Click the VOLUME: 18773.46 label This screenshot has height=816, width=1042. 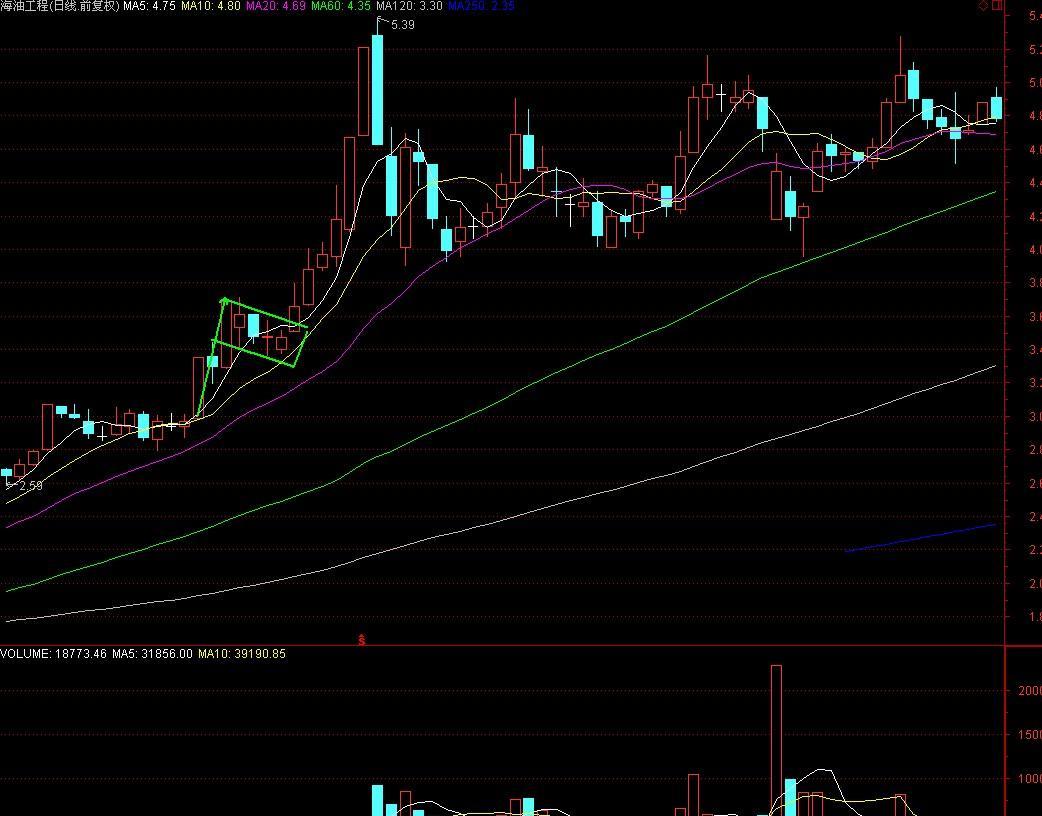click(53, 654)
